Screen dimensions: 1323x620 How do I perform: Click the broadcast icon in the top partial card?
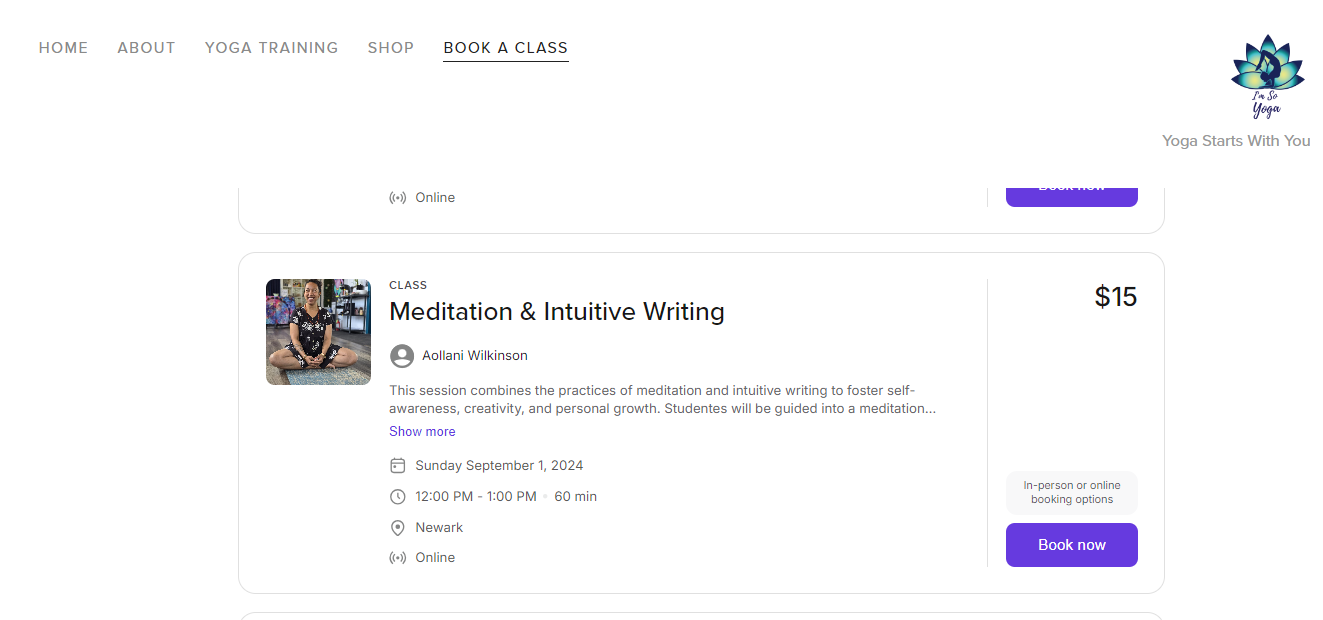coord(398,198)
